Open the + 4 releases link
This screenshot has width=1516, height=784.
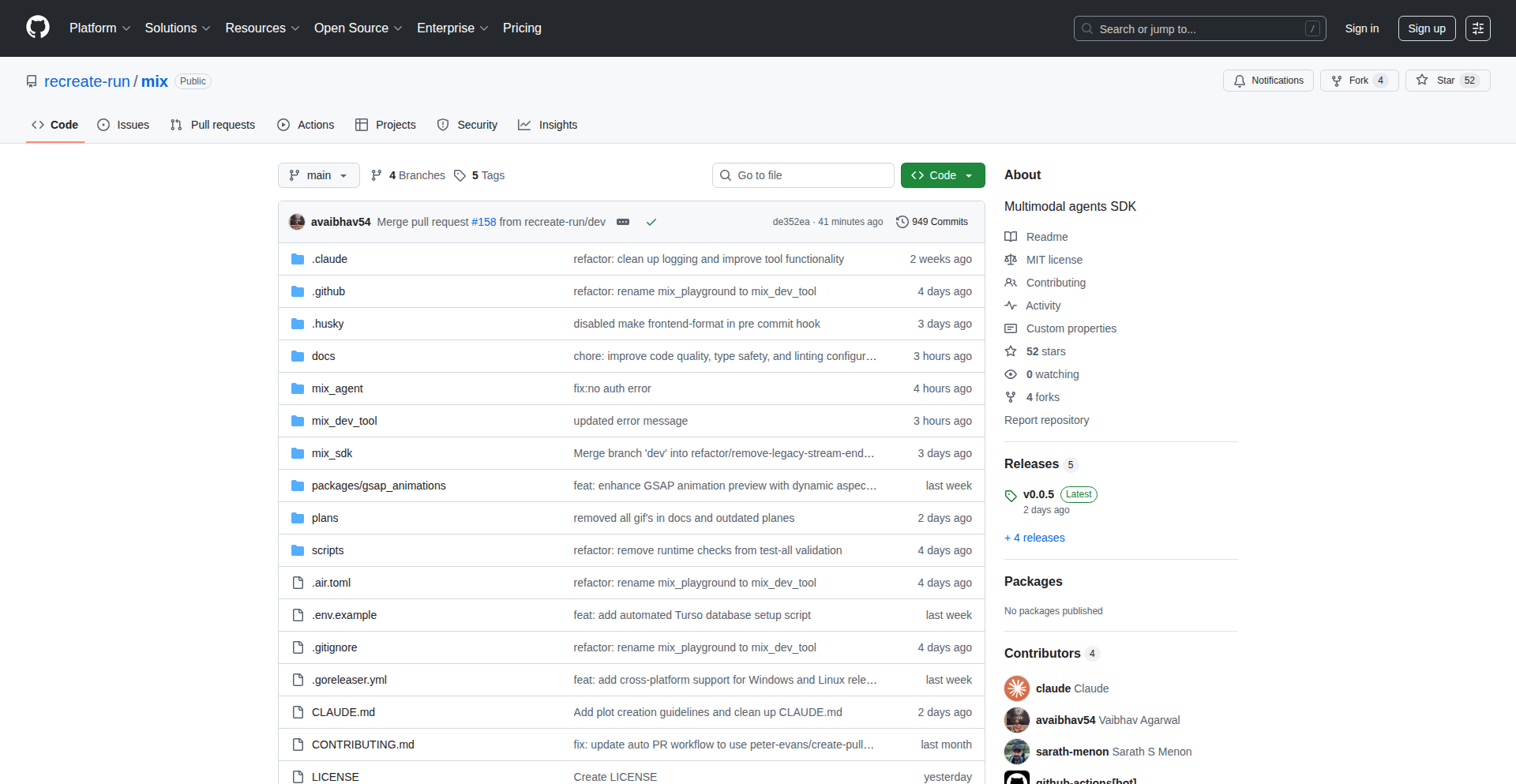click(1034, 538)
